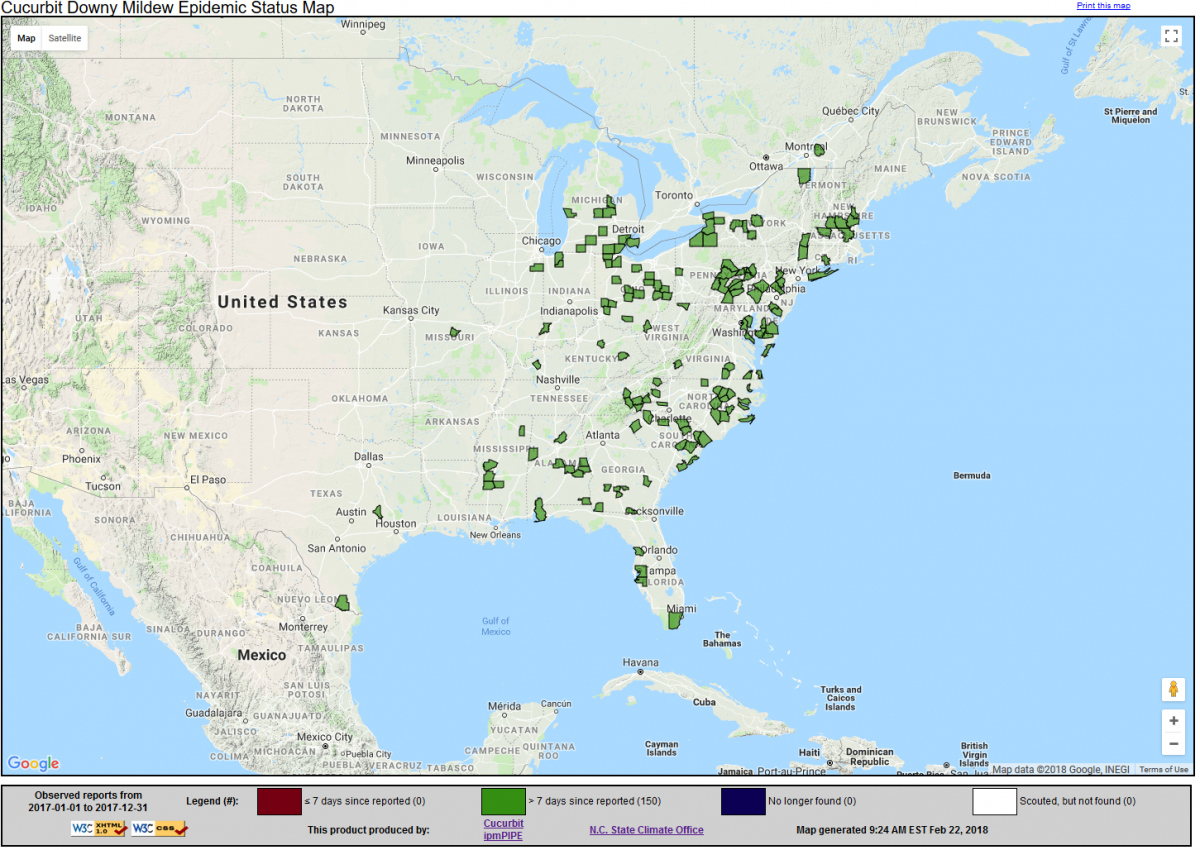Click the green county near Kansas City
The width and height of the screenshot is (1200, 850).
pos(454,333)
